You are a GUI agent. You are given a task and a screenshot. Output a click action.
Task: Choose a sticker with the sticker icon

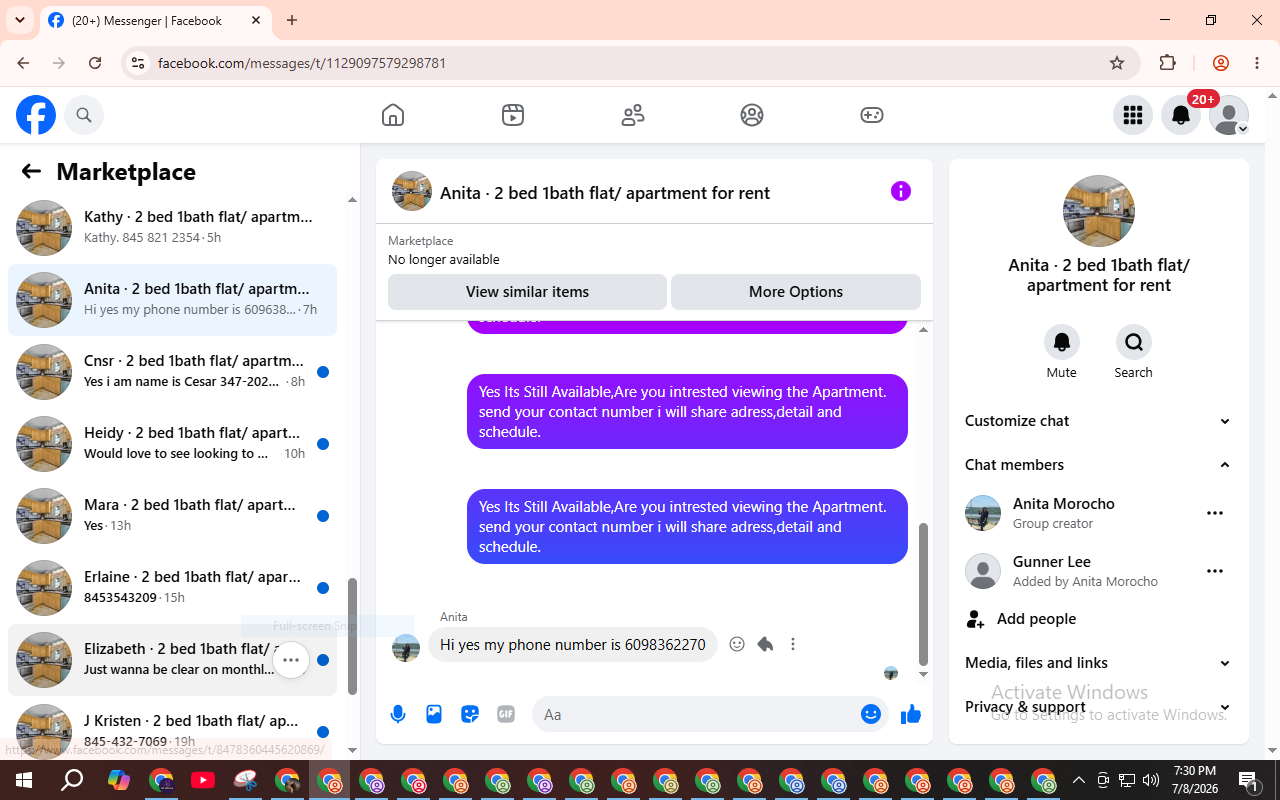point(470,714)
